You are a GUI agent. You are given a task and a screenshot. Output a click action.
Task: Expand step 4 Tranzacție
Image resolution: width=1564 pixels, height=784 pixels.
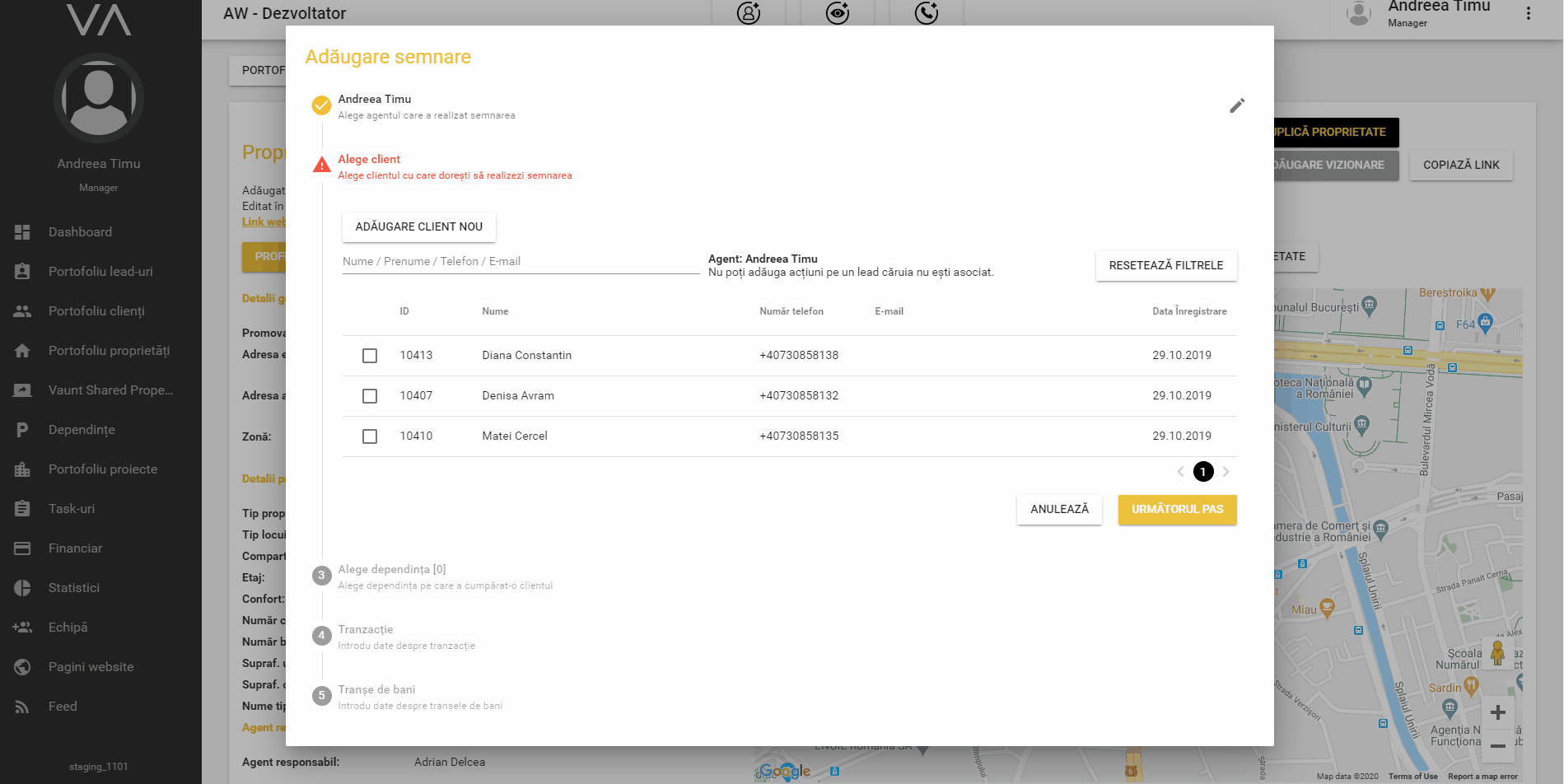[x=365, y=630]
